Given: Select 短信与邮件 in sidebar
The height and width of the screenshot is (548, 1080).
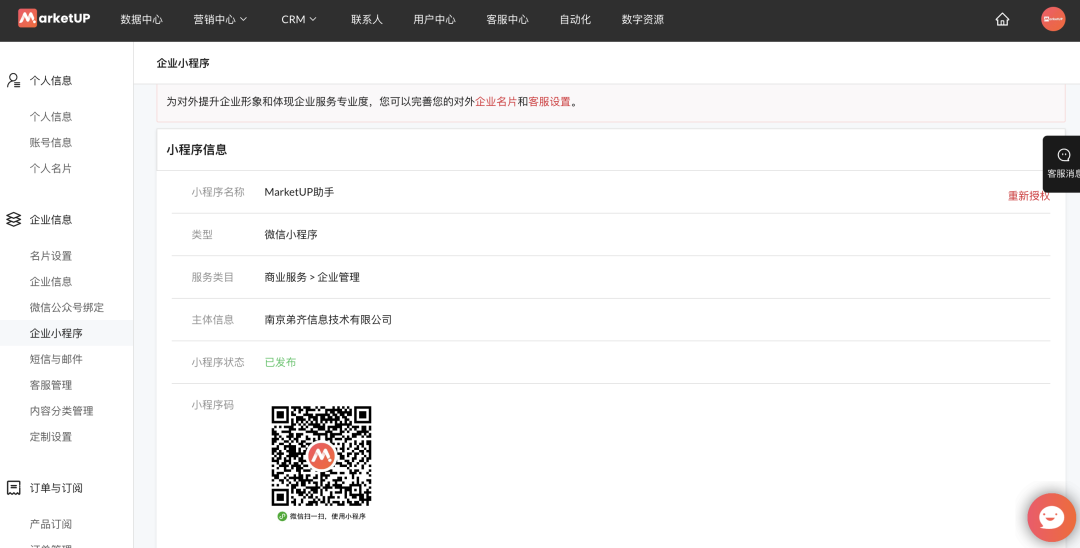Looking at the screenshot, I should 56,359.
